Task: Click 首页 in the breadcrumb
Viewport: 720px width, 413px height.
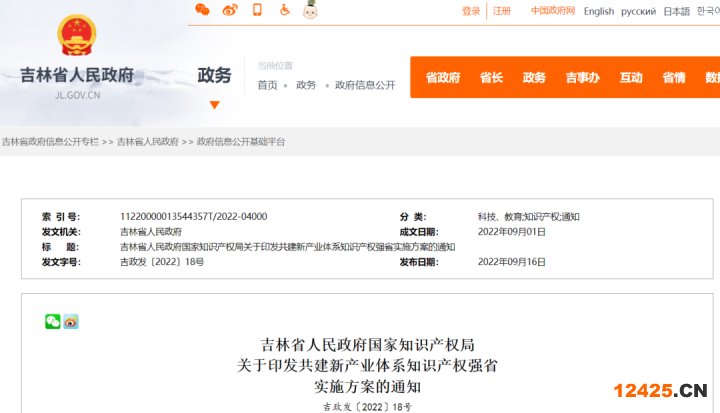Action: 267,85
